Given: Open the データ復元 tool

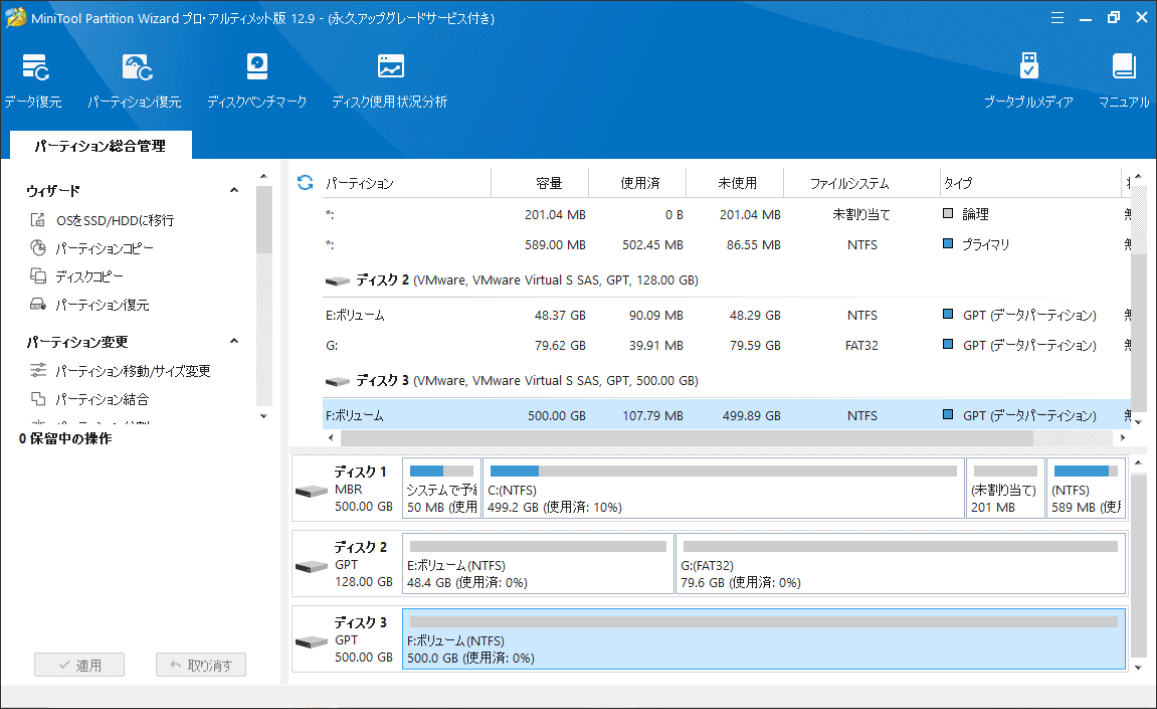Looking at the screenshot, I should (33, 80).
